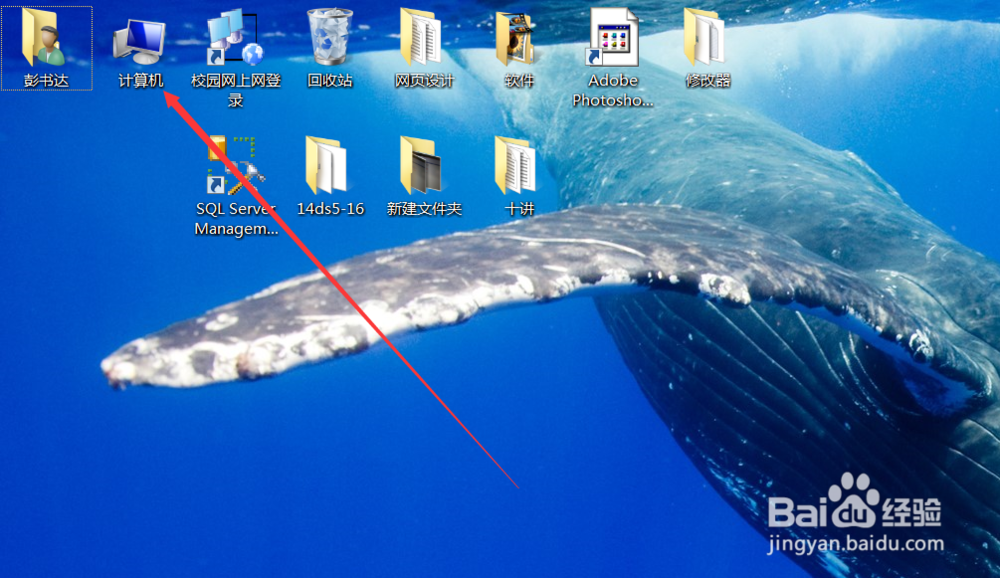Select the 彭书达 user folder icon
Screen dimensions: 1000x578
pos(43,37)
